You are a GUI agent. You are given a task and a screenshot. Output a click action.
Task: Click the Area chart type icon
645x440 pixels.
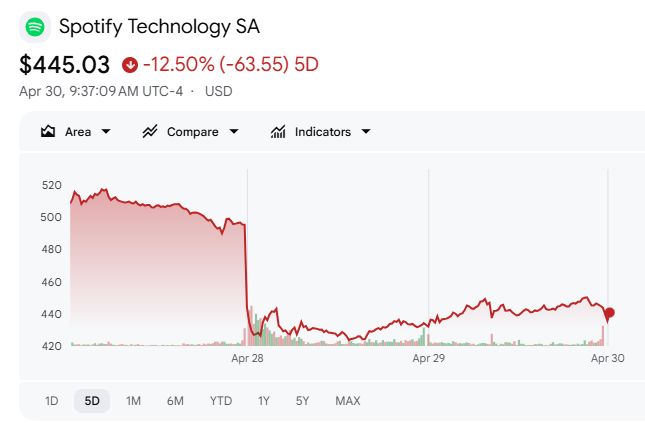pos(48,132)
